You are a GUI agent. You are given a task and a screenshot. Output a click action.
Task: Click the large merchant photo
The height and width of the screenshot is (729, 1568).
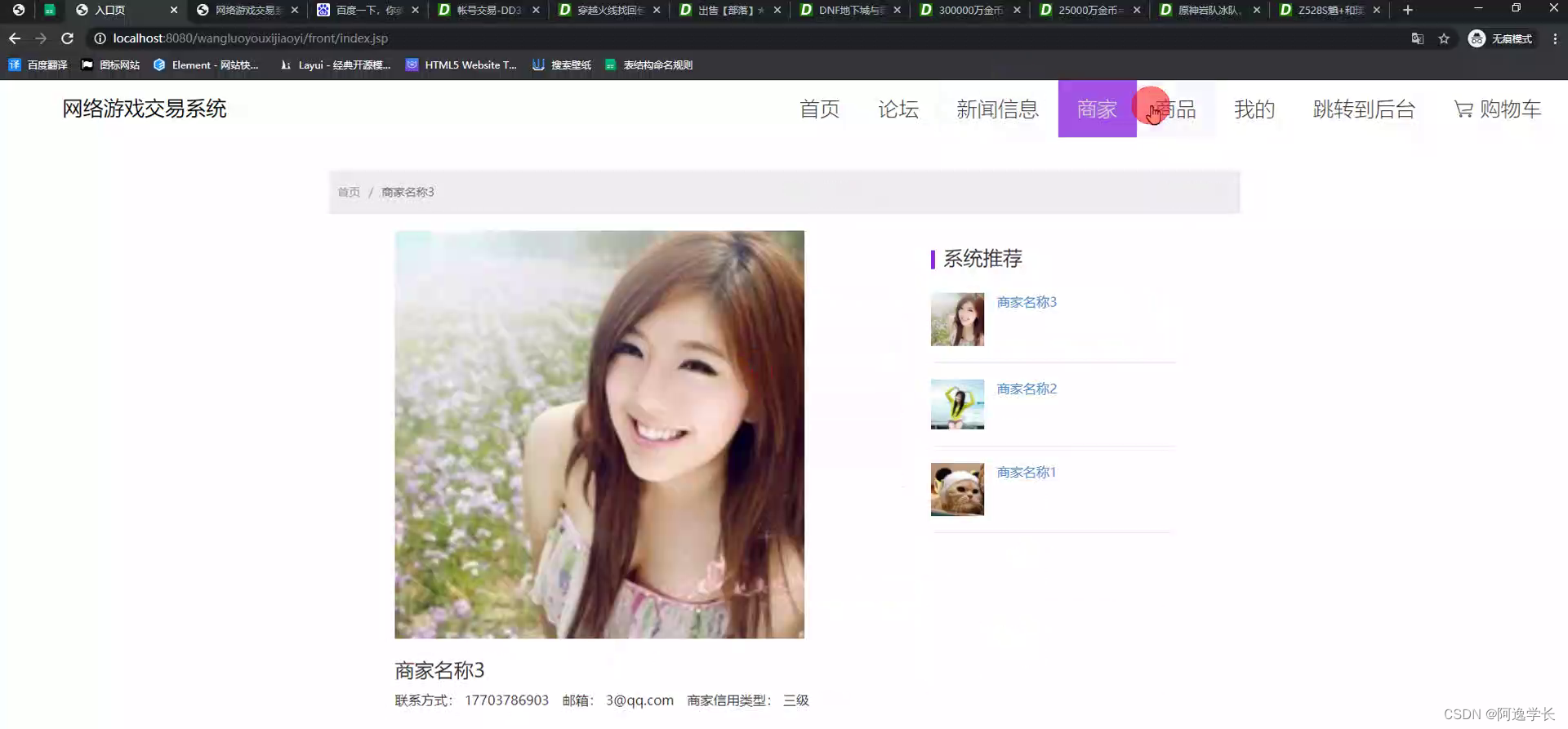point(599,434)
